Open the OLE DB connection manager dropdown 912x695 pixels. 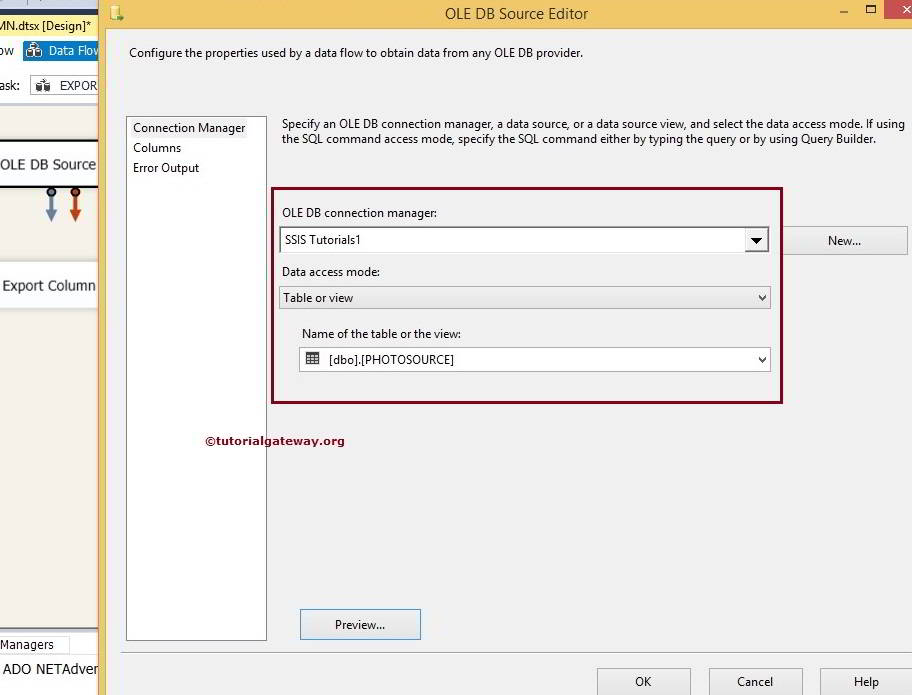758,239
